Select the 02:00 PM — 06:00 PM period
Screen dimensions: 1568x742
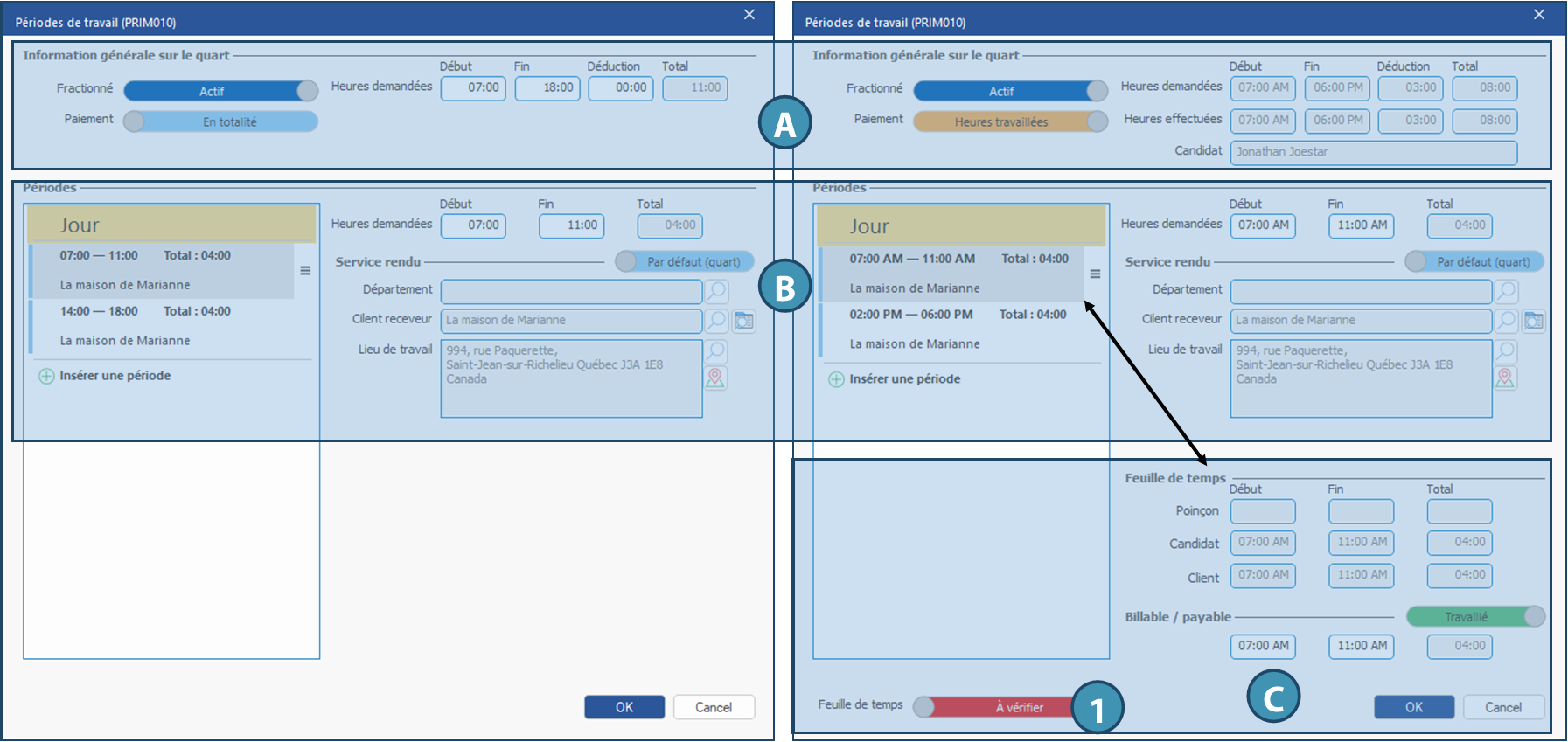(951, 329)
